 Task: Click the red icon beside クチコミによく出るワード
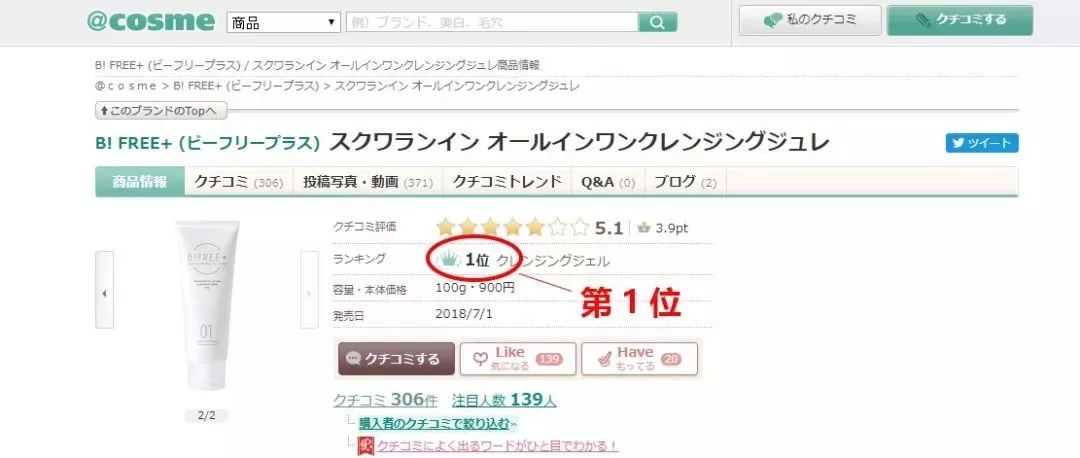tap(366, 446)
